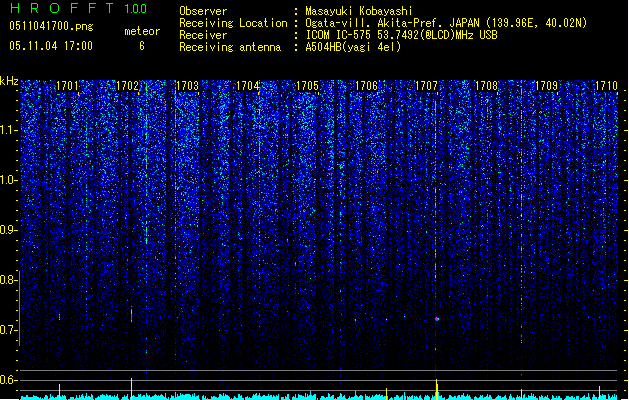
Task: Click the 1708 time marker
Action: click(486, 86)
